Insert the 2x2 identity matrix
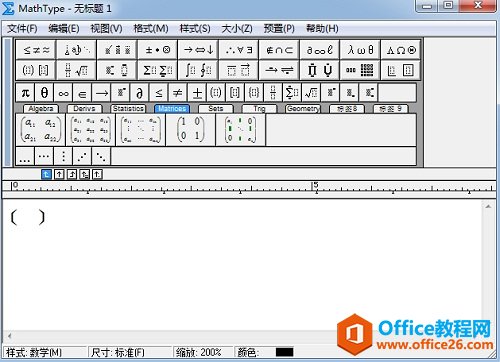This screenshot has width=500, height=362. pos(191,130)
